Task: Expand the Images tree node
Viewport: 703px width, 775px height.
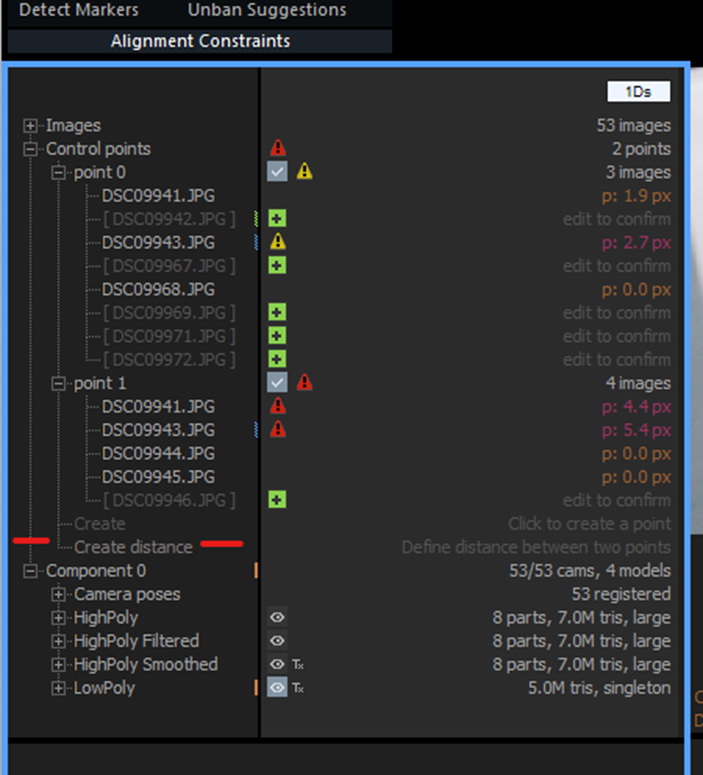Action: [x=30, y=126]
